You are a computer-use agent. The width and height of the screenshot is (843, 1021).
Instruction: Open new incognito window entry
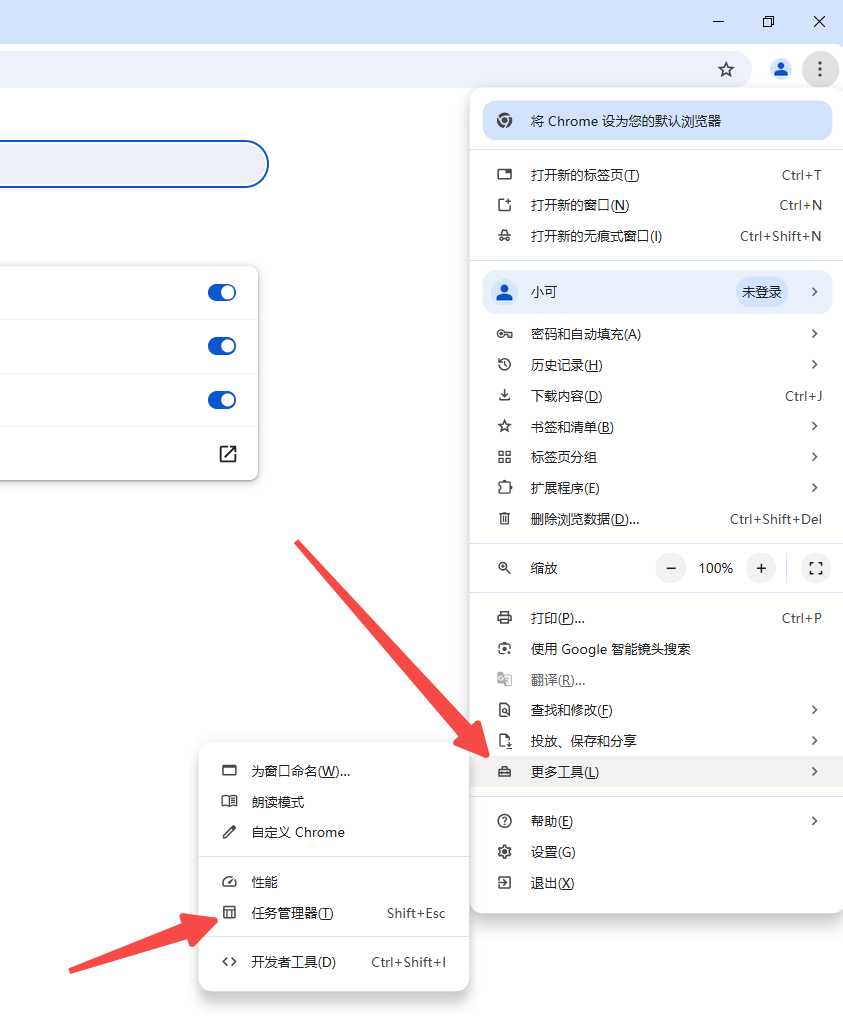[x=657, y=236]
